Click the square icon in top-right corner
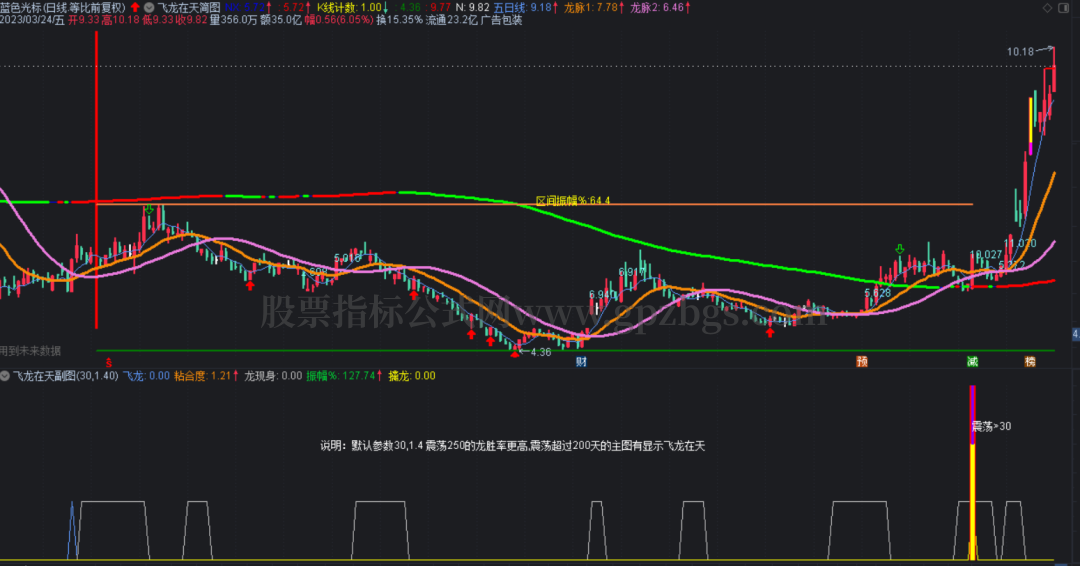1080x566 pixels. coord(1063,8)
